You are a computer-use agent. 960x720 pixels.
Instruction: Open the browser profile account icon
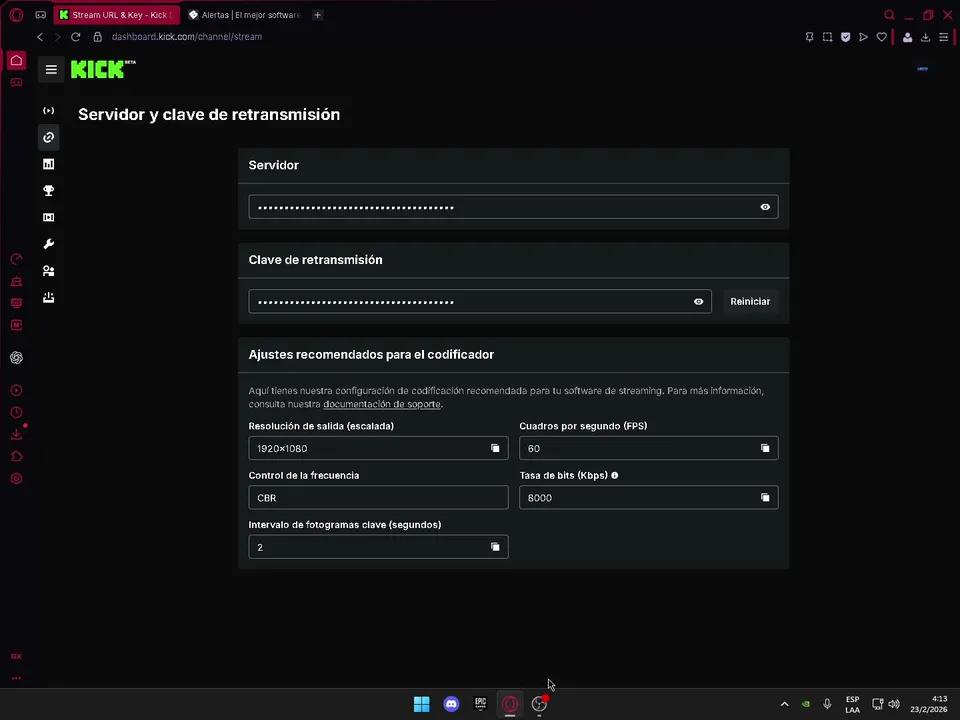(x=907, y=37)
